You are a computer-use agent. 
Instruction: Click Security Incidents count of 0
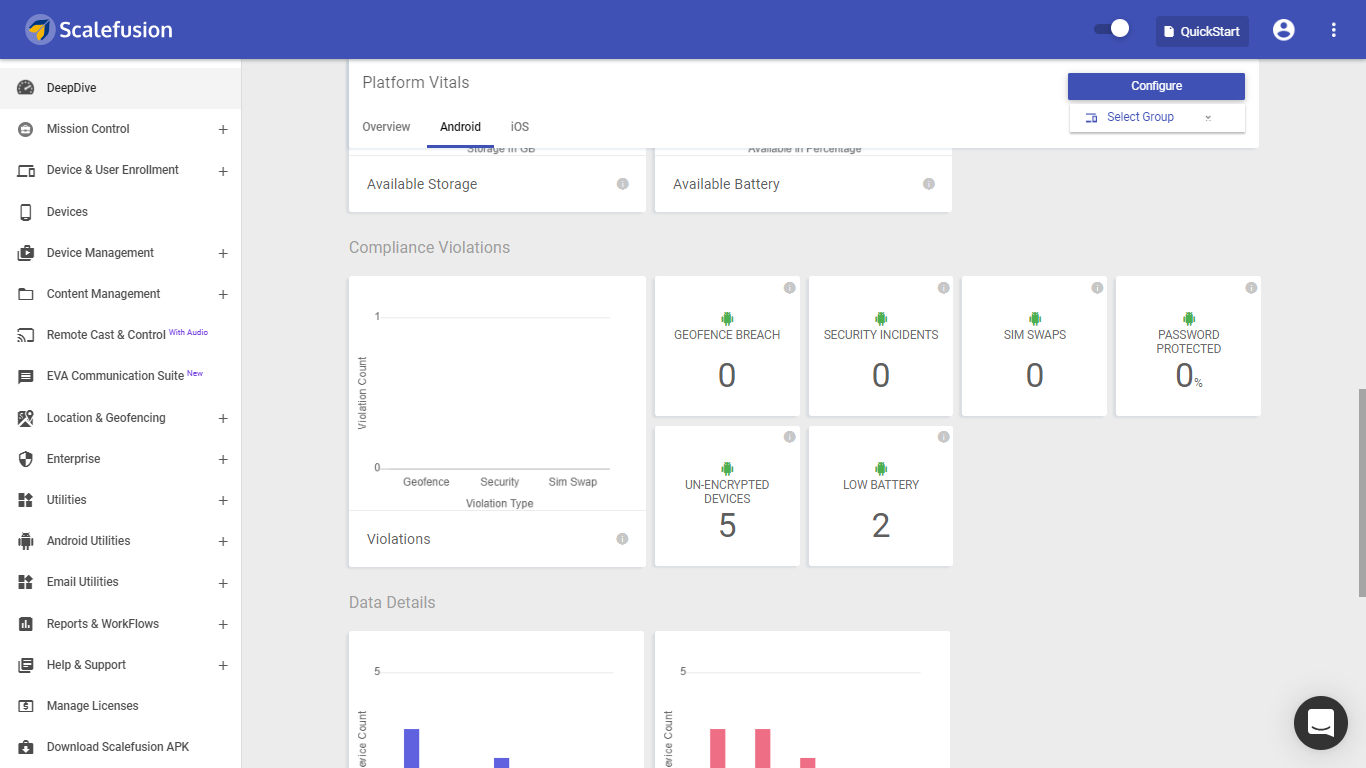tap(881, 375)
